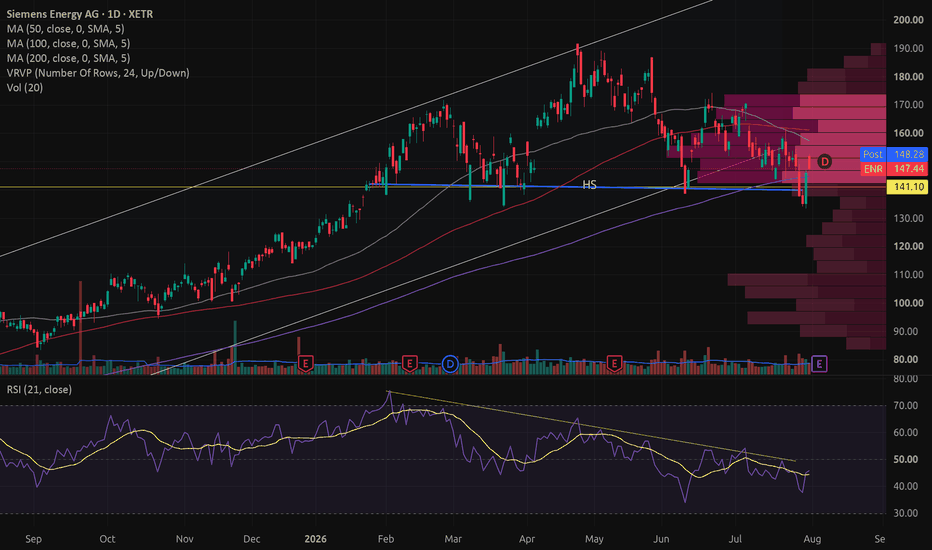
Task: Open the earnings E marker just before 2026
Action: tap(306, 363)
